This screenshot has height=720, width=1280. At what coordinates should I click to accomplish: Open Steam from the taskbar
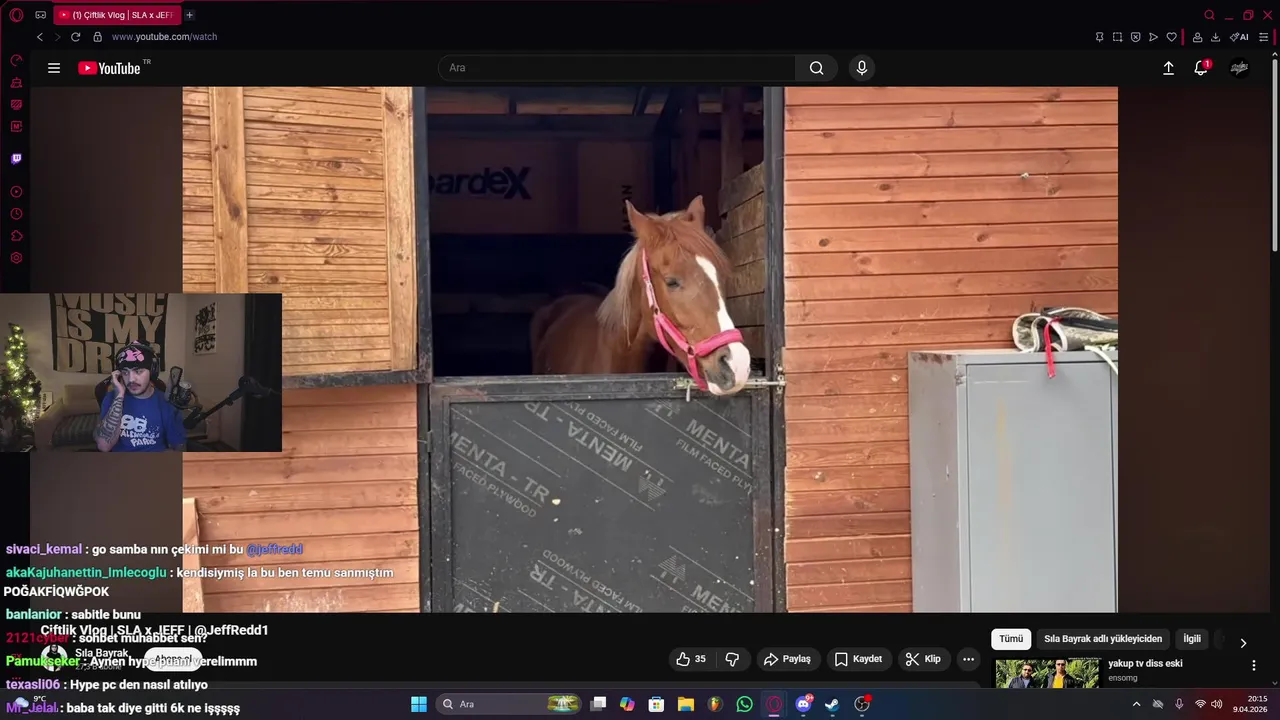click(x=832, y=704)
